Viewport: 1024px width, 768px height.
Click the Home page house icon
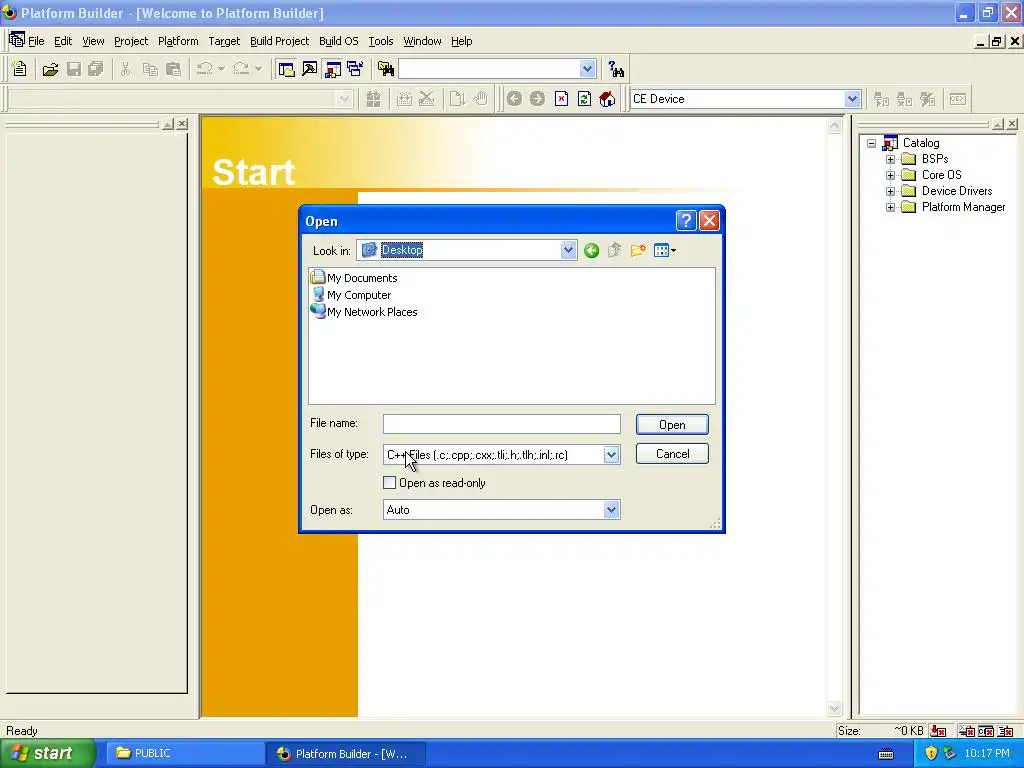tap(607, 99)
